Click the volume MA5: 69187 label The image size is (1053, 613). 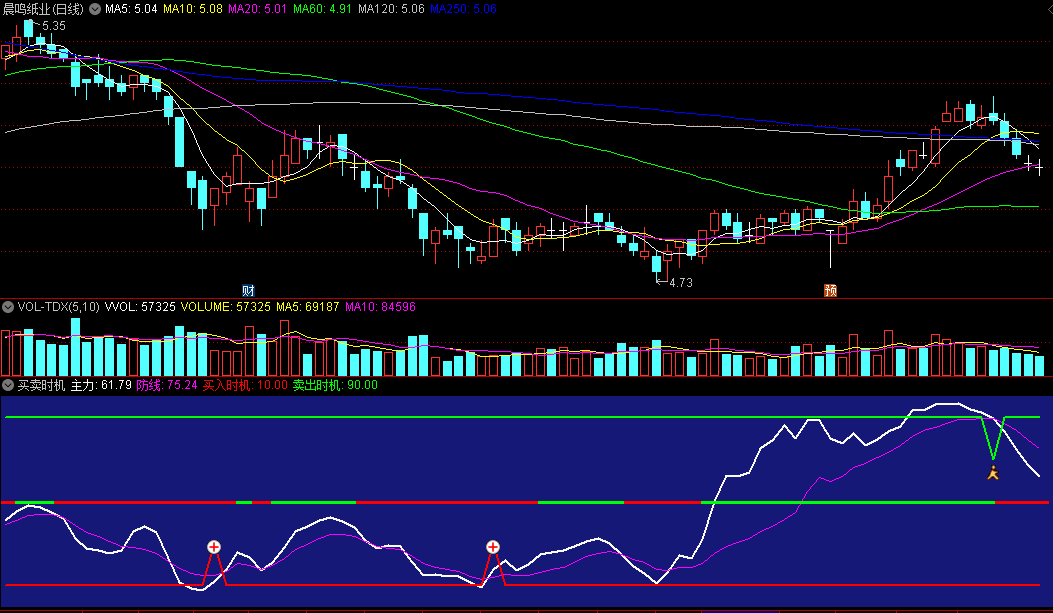coord(308,307)
